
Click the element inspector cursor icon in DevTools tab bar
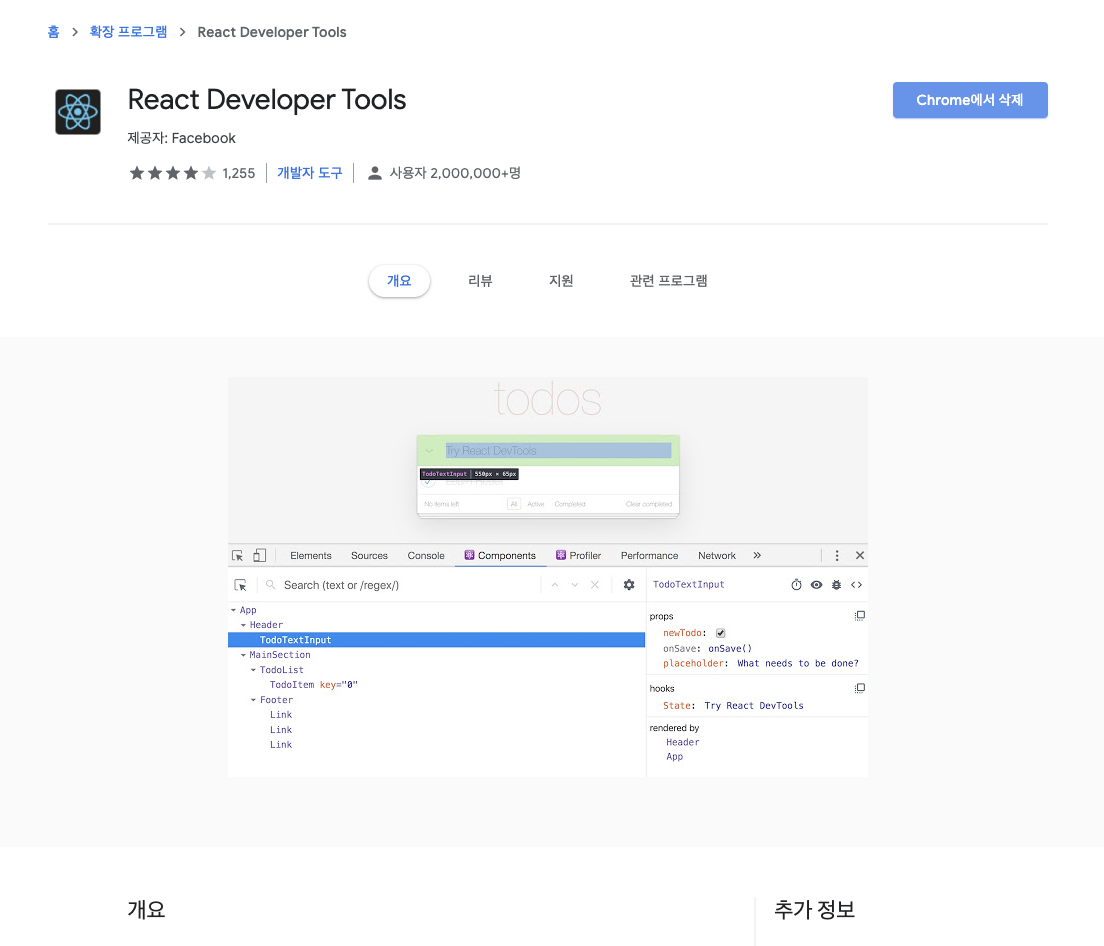tap(237, 555)
